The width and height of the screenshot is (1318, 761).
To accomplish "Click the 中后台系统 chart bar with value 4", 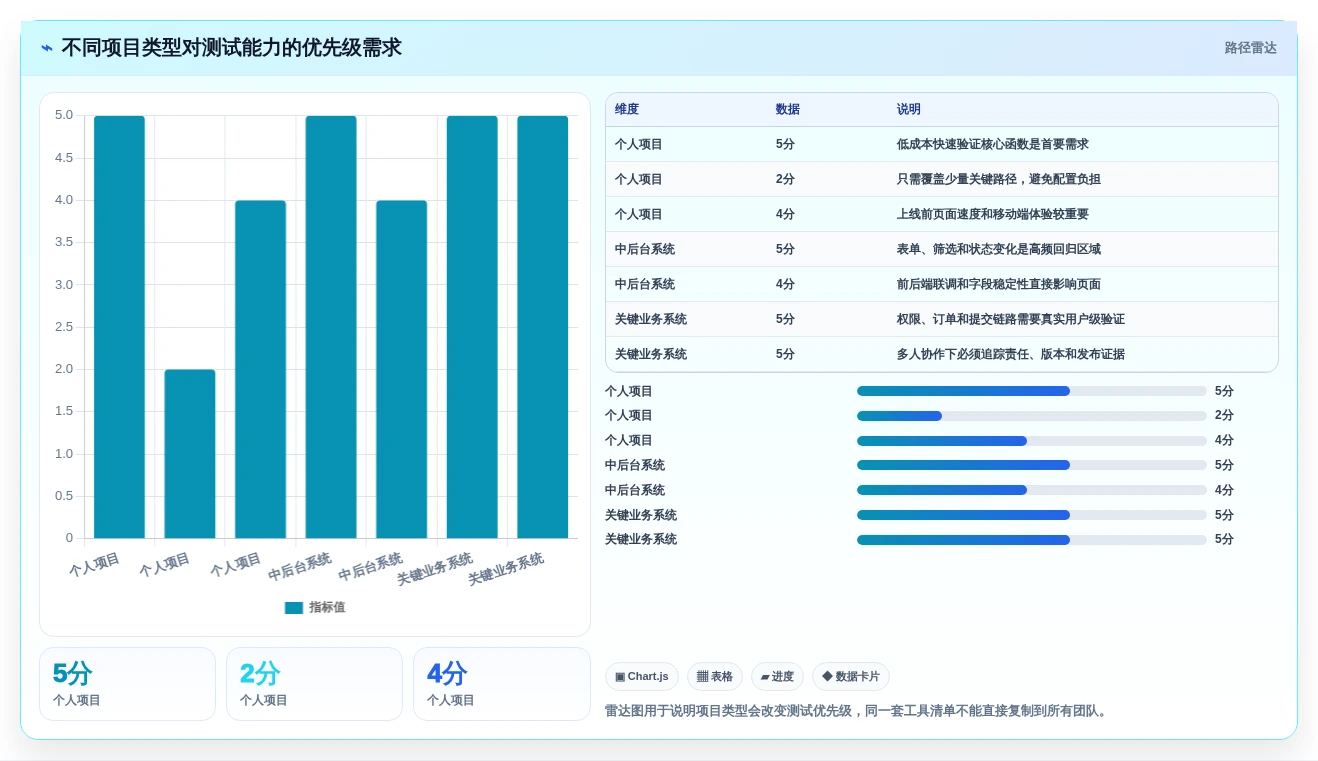I will pos(401,369).
